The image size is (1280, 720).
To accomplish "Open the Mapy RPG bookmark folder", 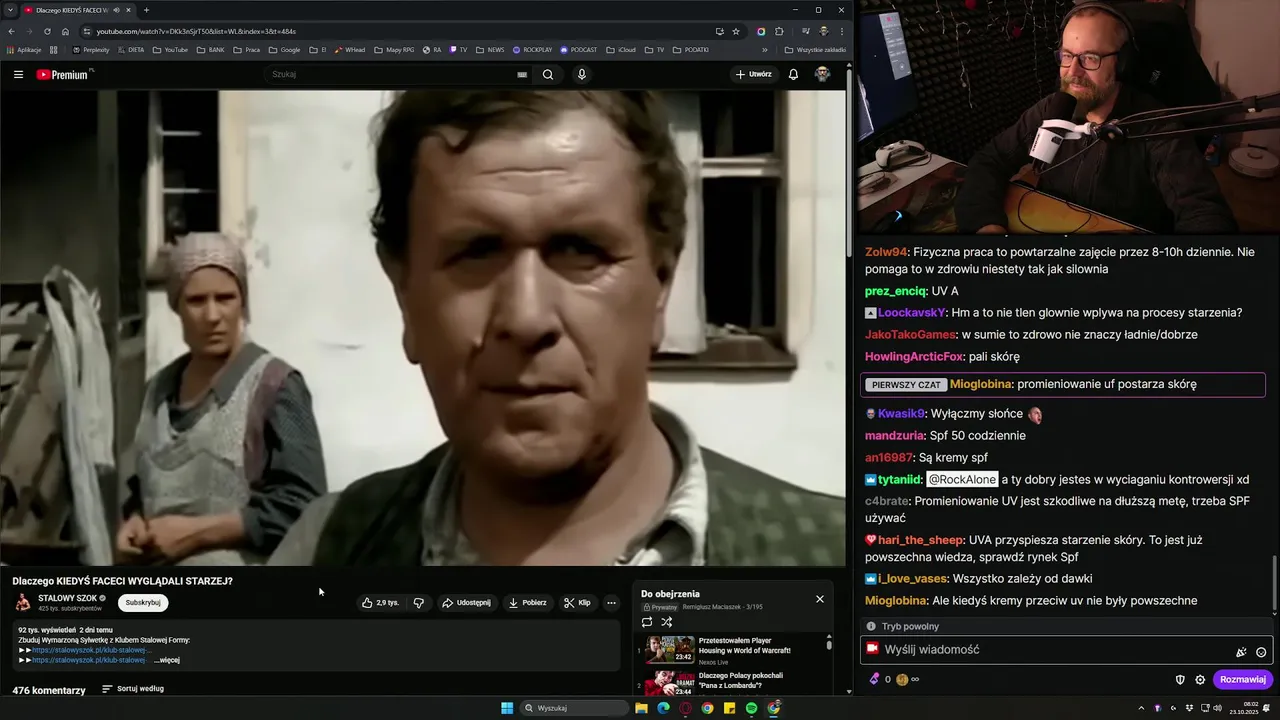I will [394, 49].
